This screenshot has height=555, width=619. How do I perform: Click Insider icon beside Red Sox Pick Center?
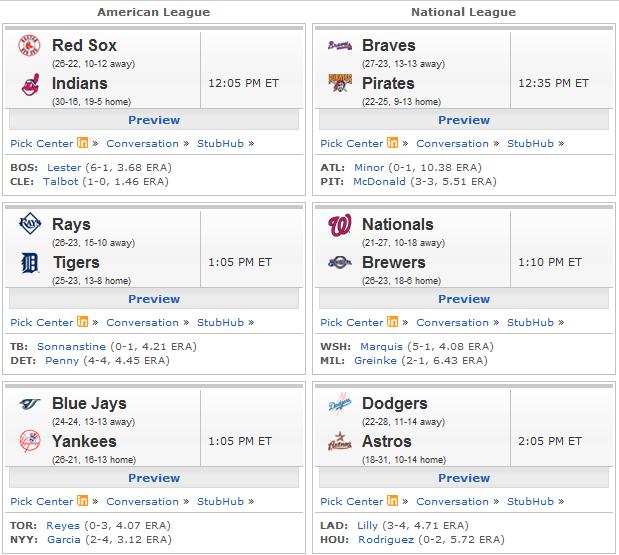coord(82,142)
